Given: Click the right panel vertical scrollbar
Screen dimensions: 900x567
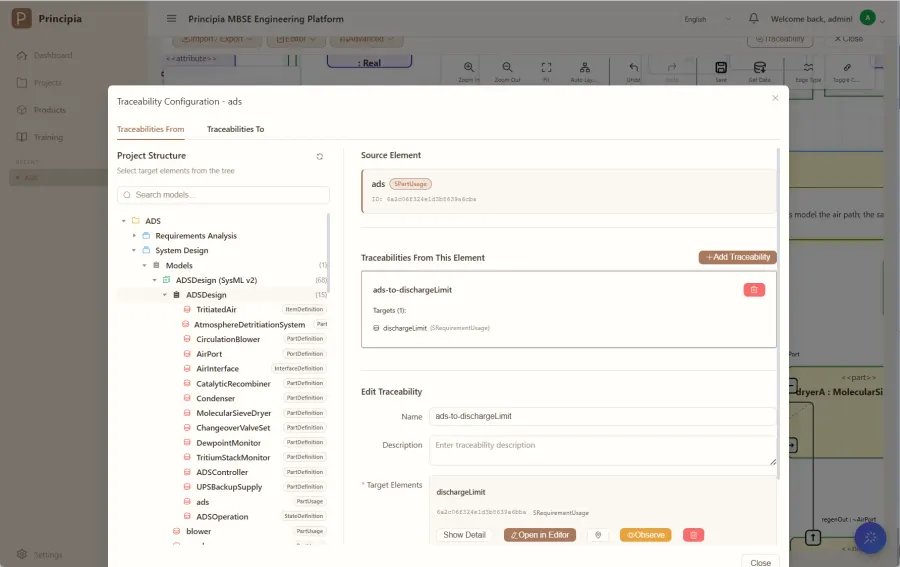Looking at the screenshot, I should coord(778,313).
